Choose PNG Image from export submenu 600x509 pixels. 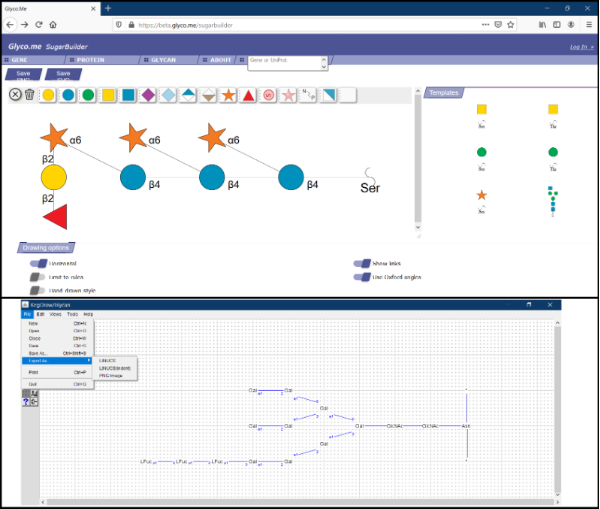pyautogui.click(x=112, y=376)
